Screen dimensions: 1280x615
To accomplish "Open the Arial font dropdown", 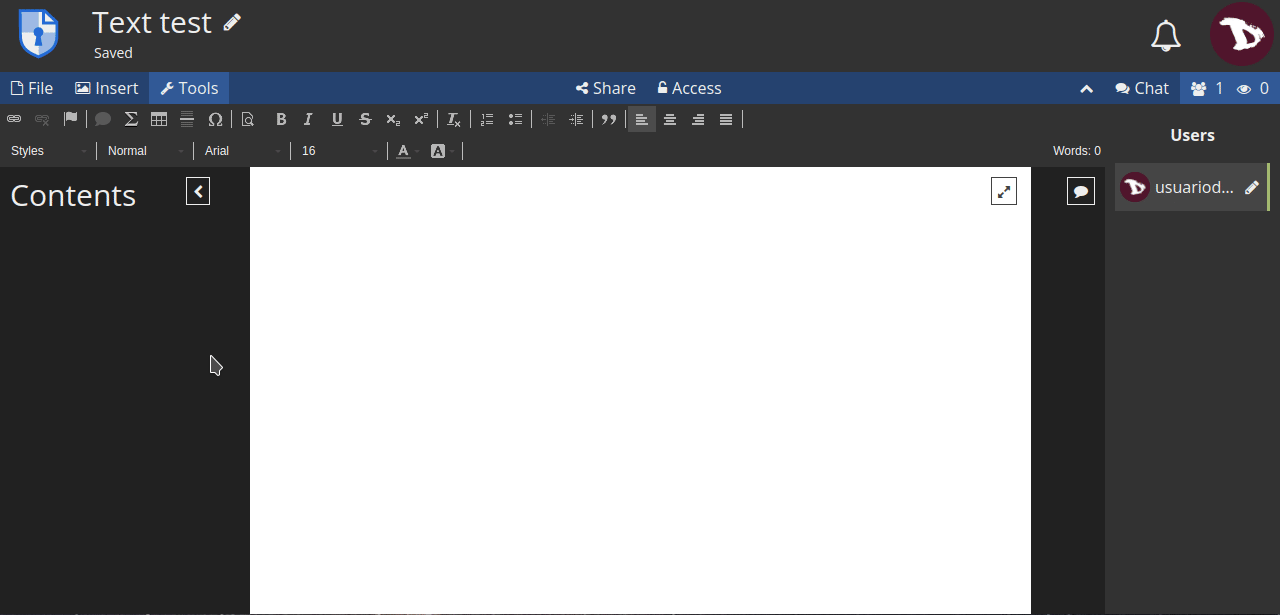I will (x=243, y=151).
